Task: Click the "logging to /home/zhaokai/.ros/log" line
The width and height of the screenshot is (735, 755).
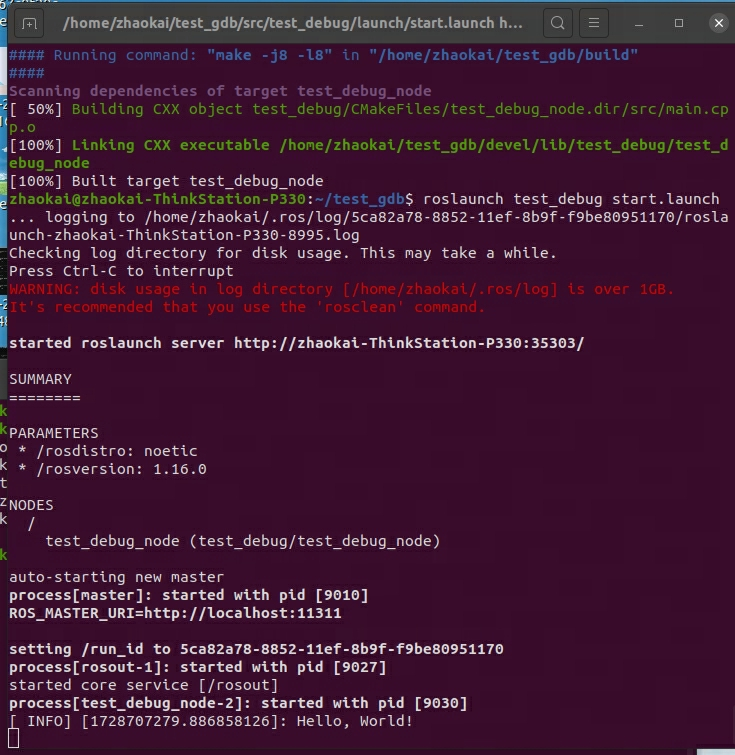Action: coord(368,226)
